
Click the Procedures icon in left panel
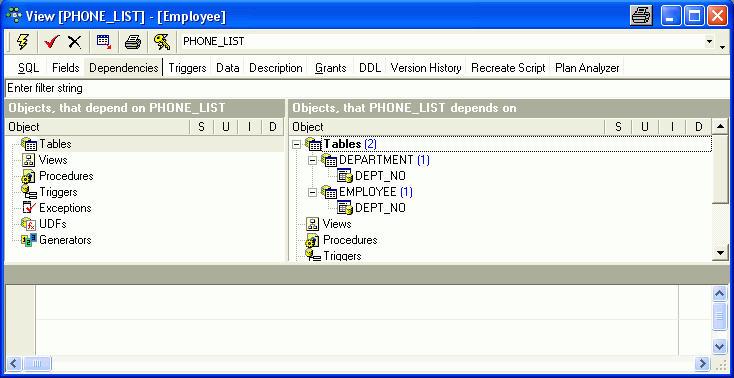(29, 176)
